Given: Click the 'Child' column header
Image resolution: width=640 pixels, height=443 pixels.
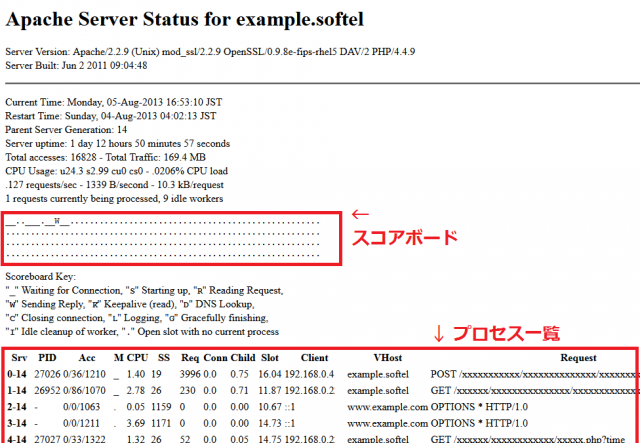Looking at the screenshot, I should coord(243,358).
